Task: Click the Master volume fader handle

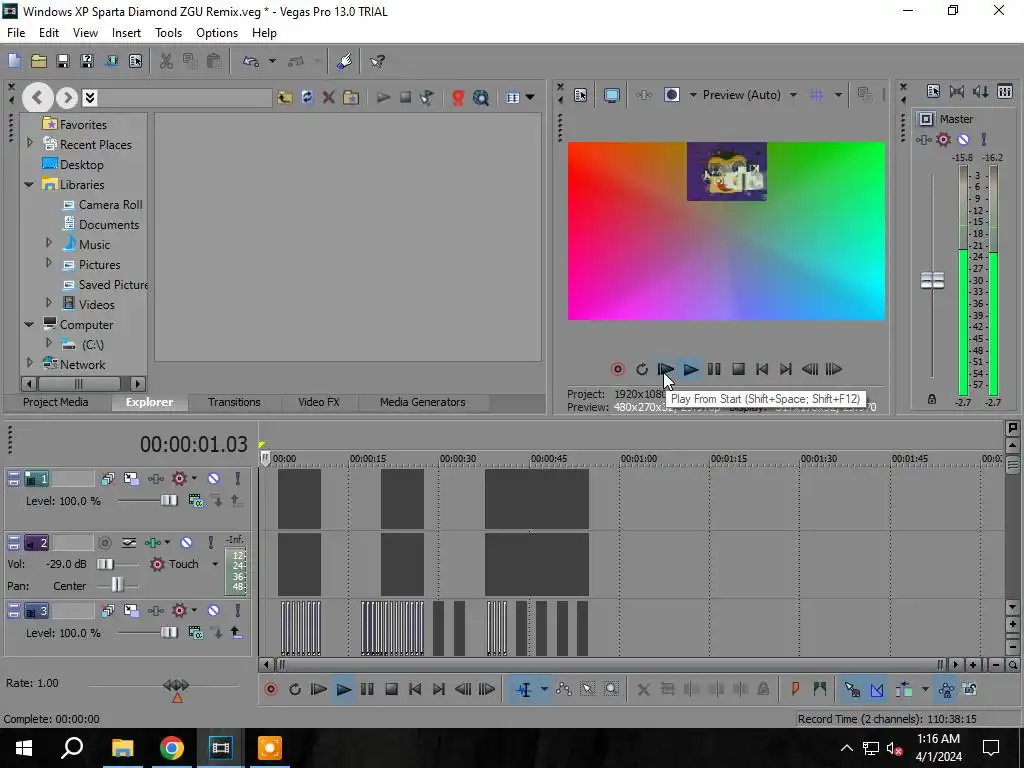Action: point(932,281)
